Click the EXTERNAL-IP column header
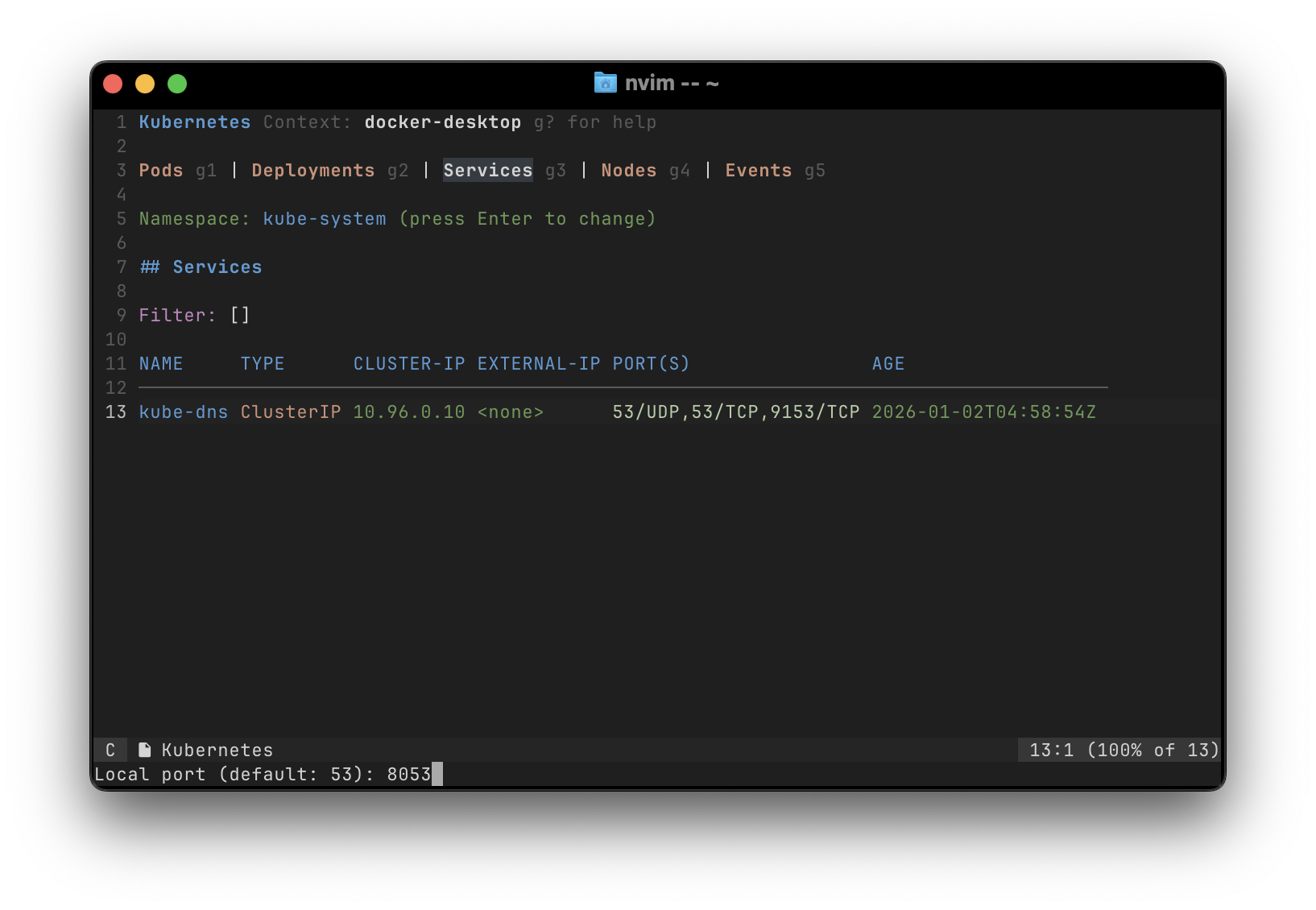Image resolution: width=1316 pixels, height=910 pixels. click(x=539, y=364)
